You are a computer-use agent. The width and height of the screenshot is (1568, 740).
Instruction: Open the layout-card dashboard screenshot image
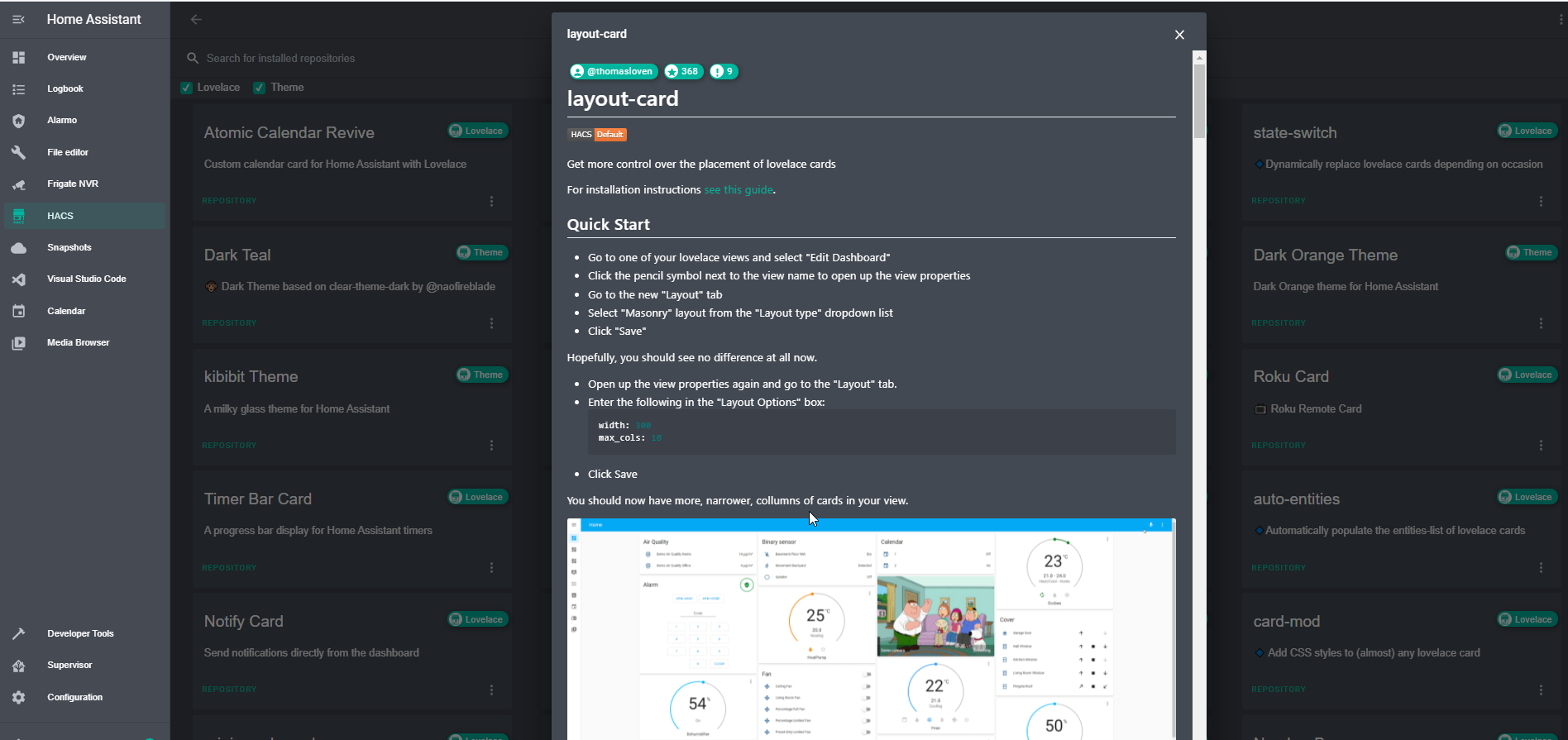[x=871, y=628]
